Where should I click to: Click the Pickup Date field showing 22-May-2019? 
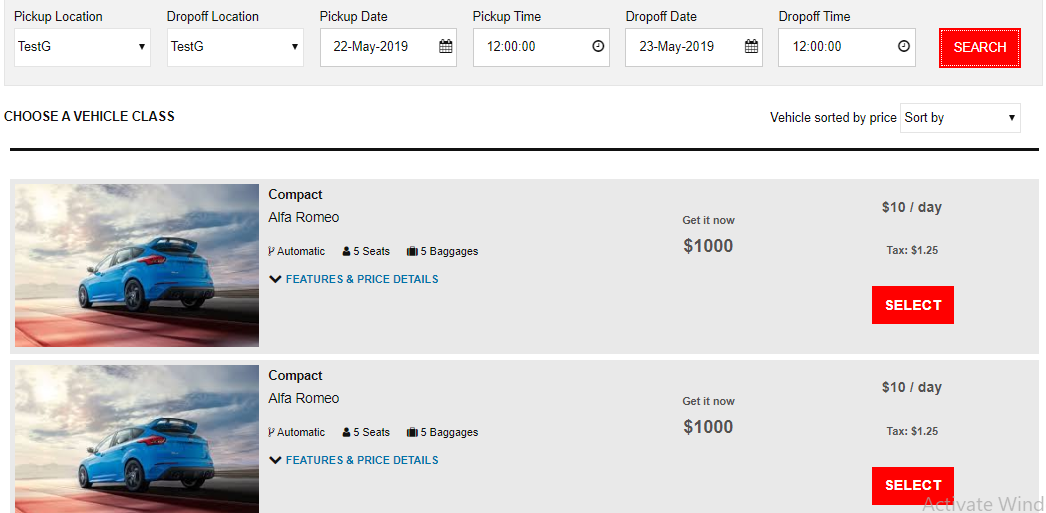(x=388, y=47)
